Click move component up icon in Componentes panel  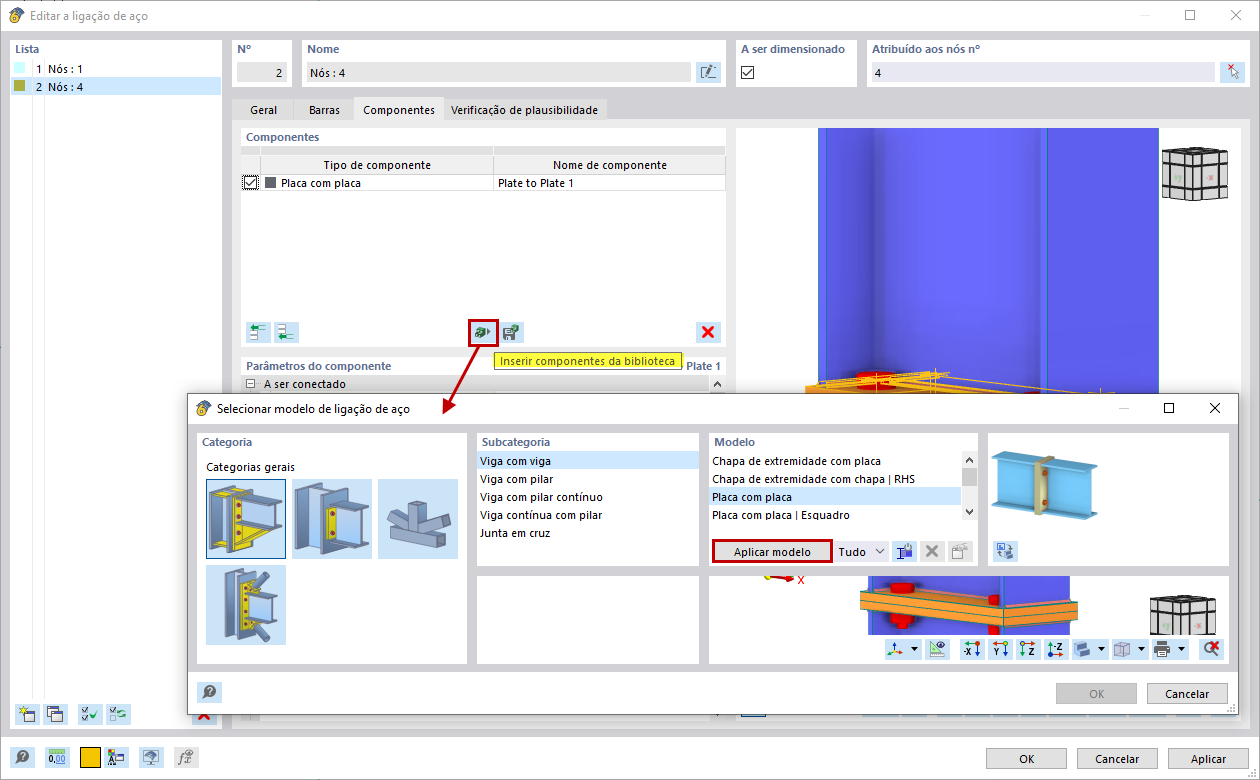(258, 332)
